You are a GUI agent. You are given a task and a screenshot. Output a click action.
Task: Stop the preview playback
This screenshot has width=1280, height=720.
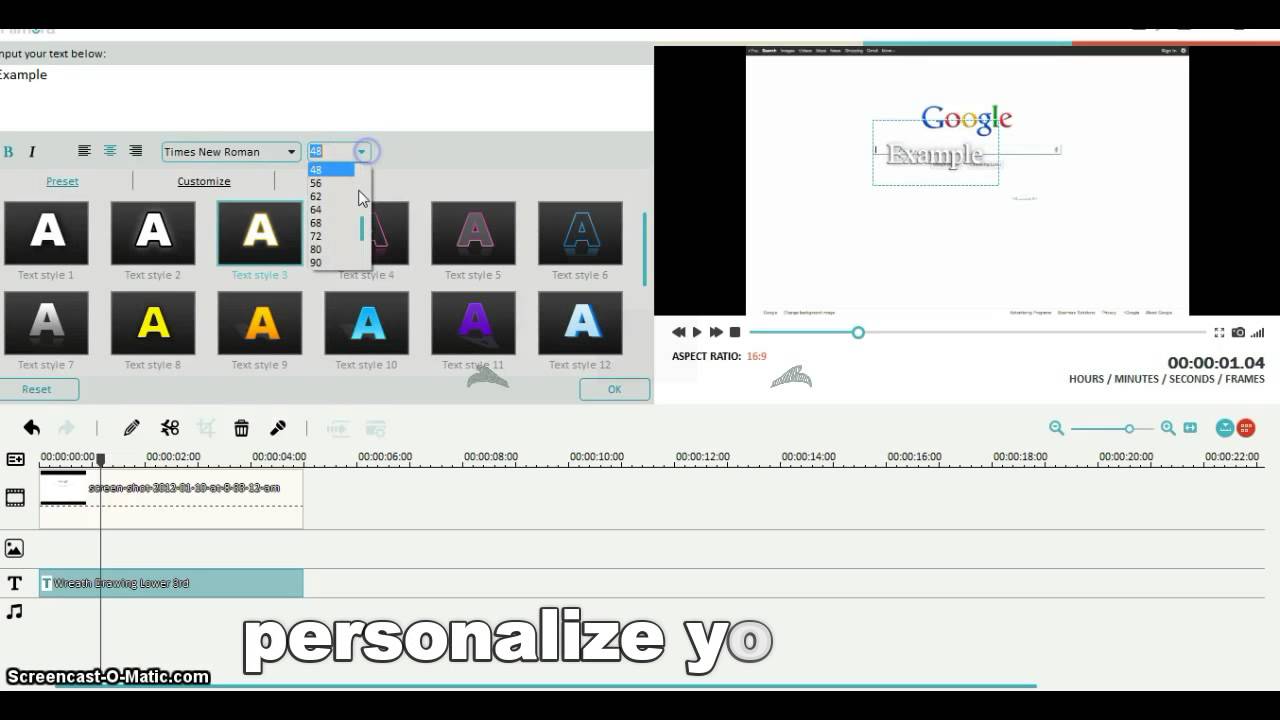point(735,332)
